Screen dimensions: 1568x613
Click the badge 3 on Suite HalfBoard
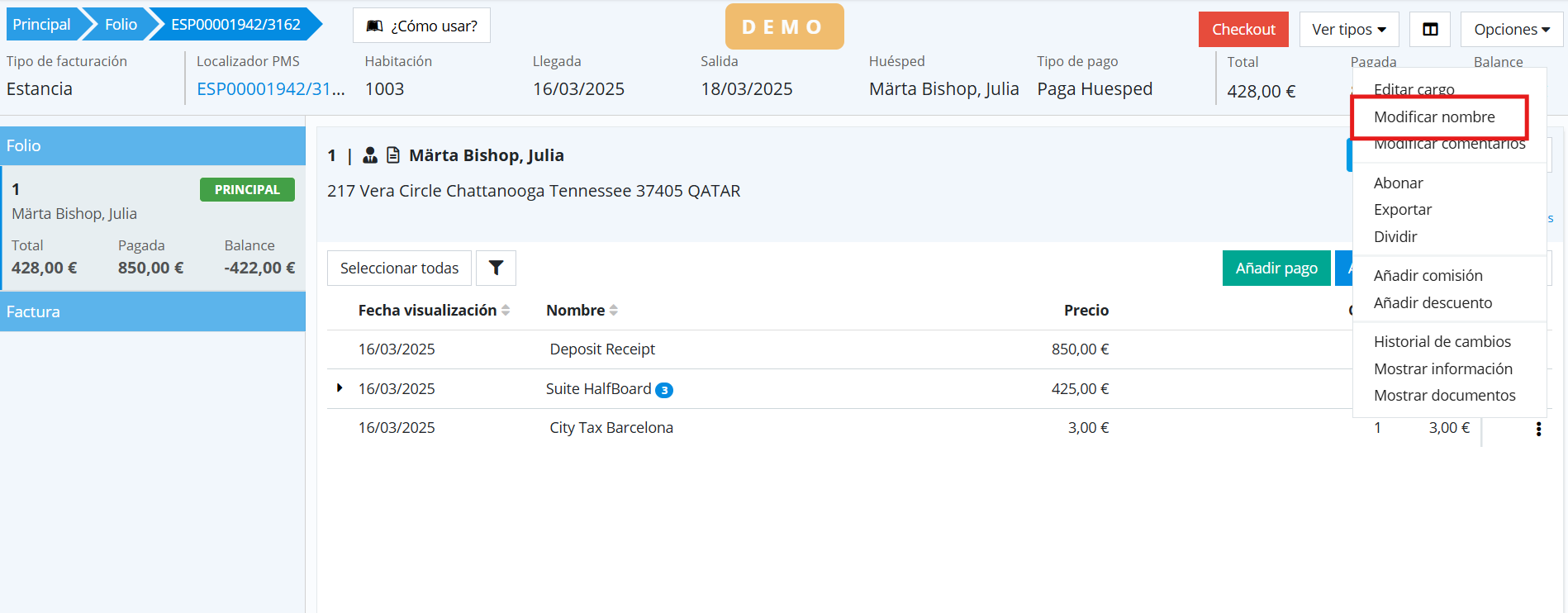664,390
